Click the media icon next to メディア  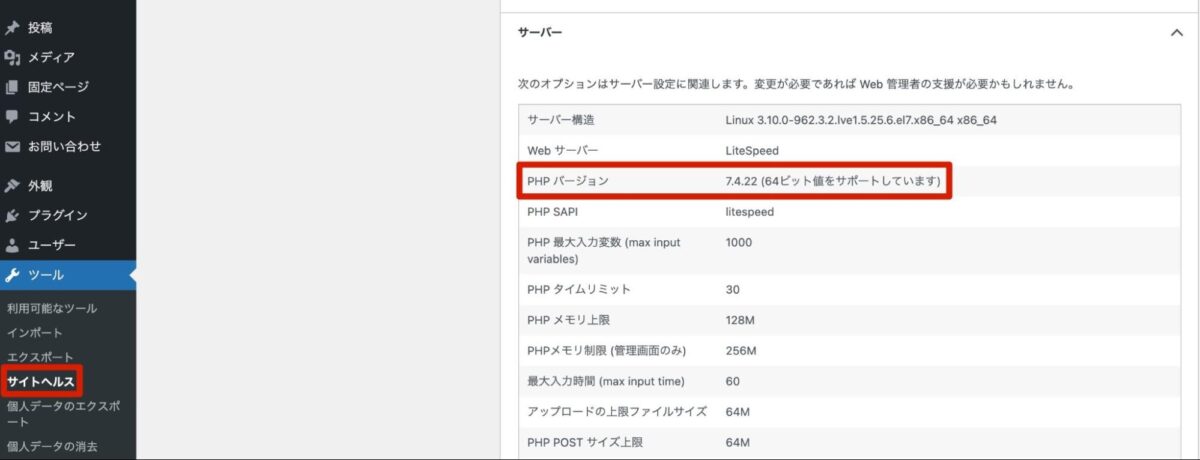[x=12, y=57]
